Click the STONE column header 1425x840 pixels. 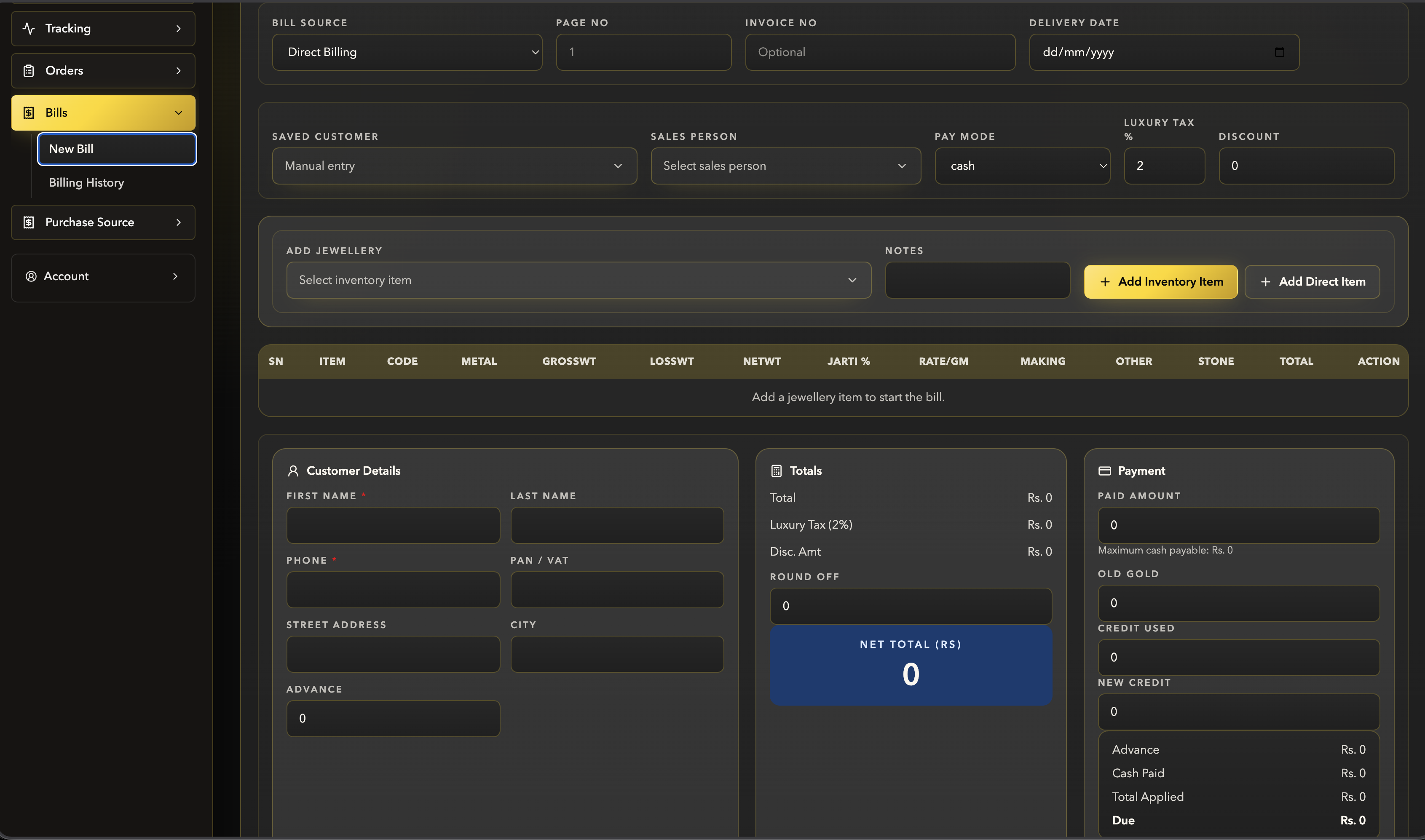1216,362
